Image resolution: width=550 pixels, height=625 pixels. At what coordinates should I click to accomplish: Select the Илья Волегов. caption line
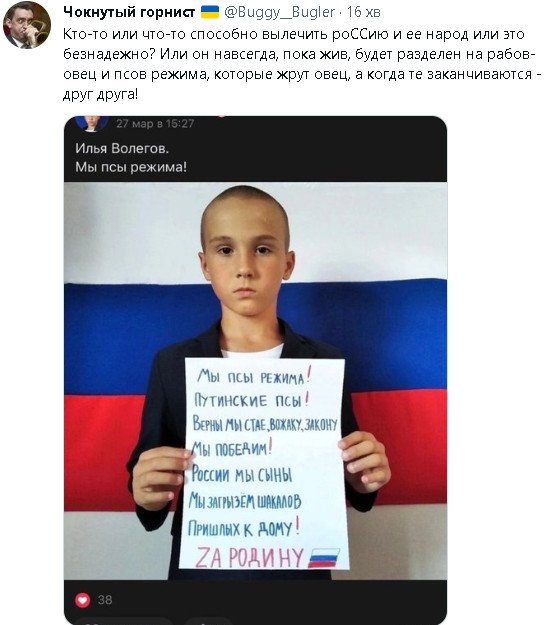pos(122,148)
